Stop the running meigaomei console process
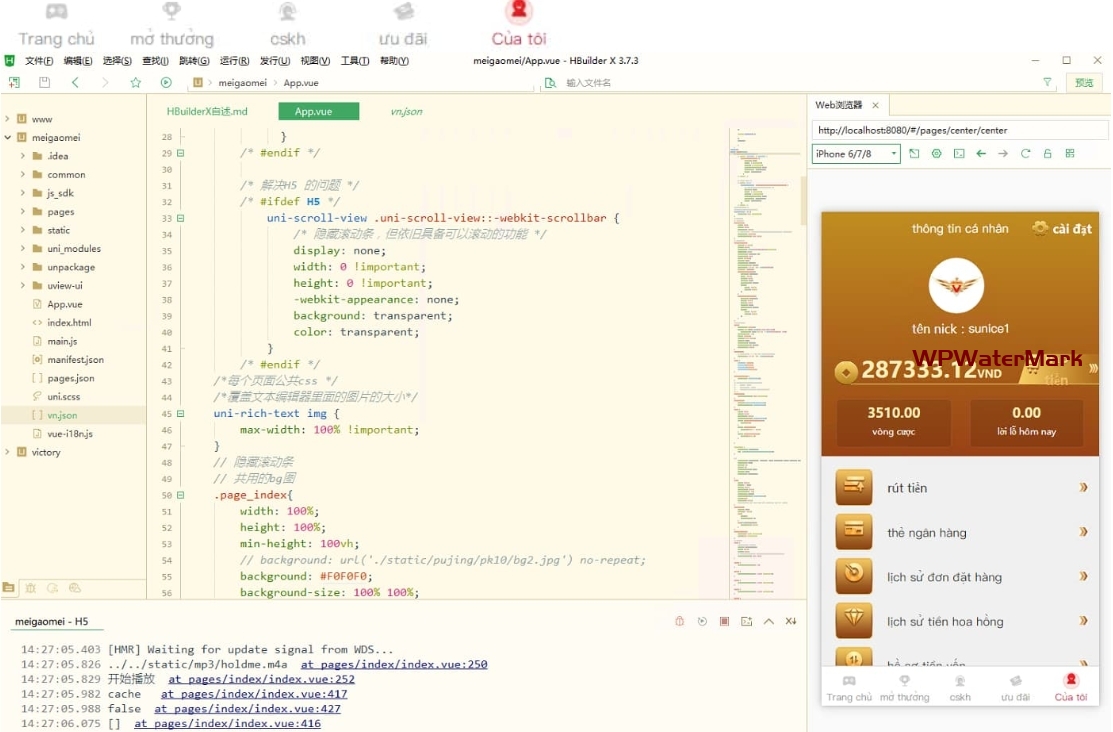Viewport: 1113px width, 732px height. [725, 622]
